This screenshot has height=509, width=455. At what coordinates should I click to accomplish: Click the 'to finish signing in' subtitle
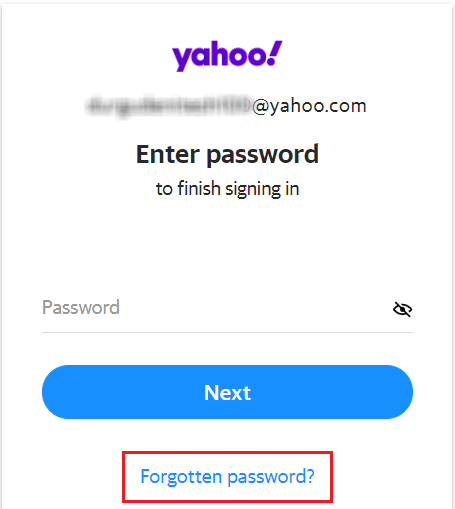(x=227, y=189)
